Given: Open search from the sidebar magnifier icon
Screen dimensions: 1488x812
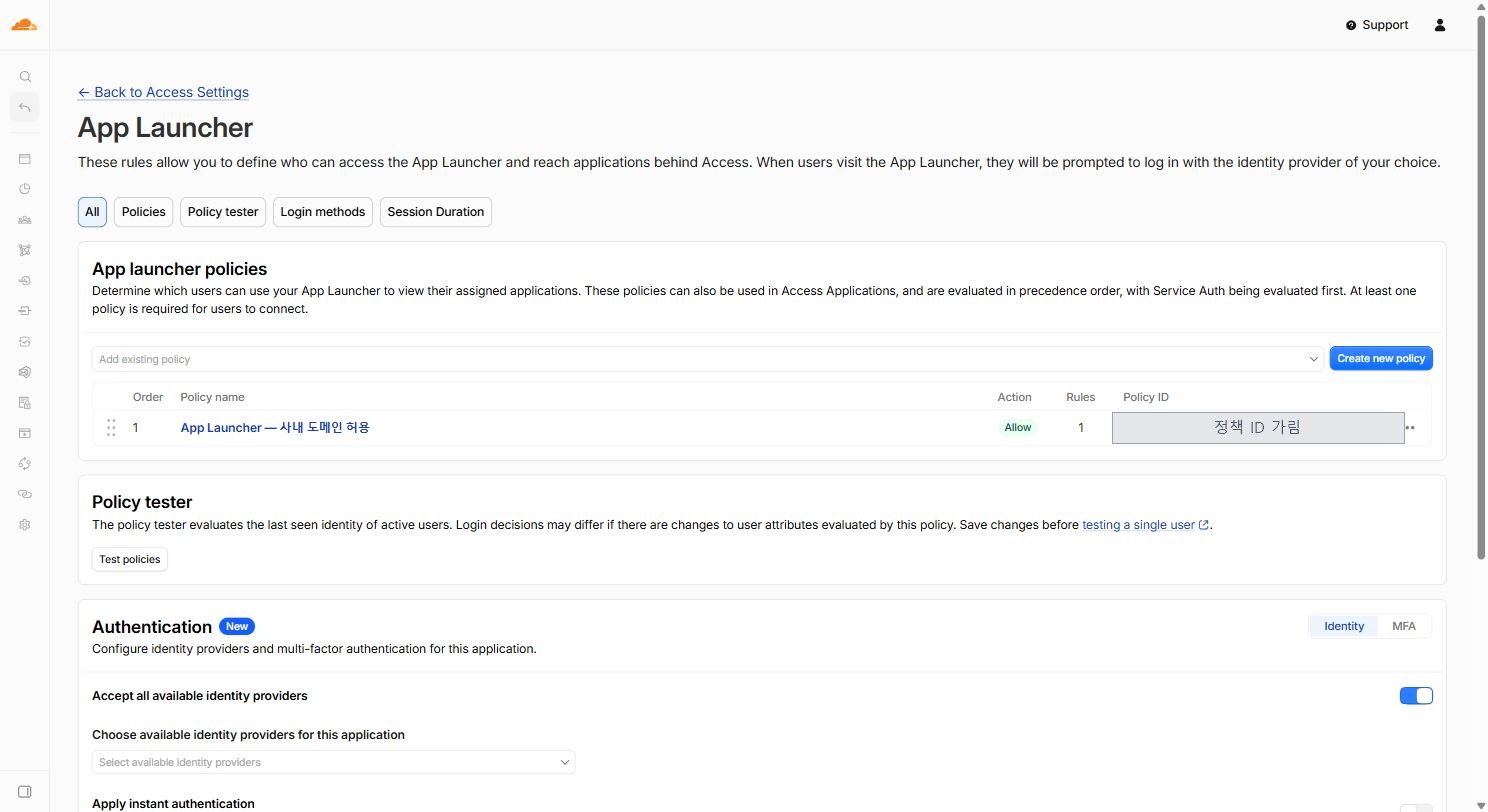Looking at the screenshot, I should (x=25, y=77).
